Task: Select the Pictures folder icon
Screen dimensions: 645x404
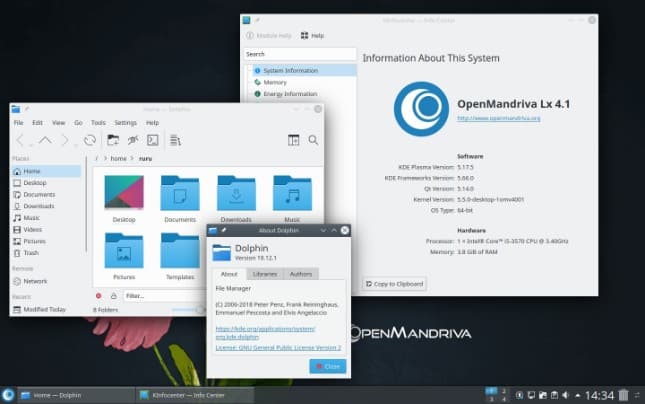Action: [124, 250]
